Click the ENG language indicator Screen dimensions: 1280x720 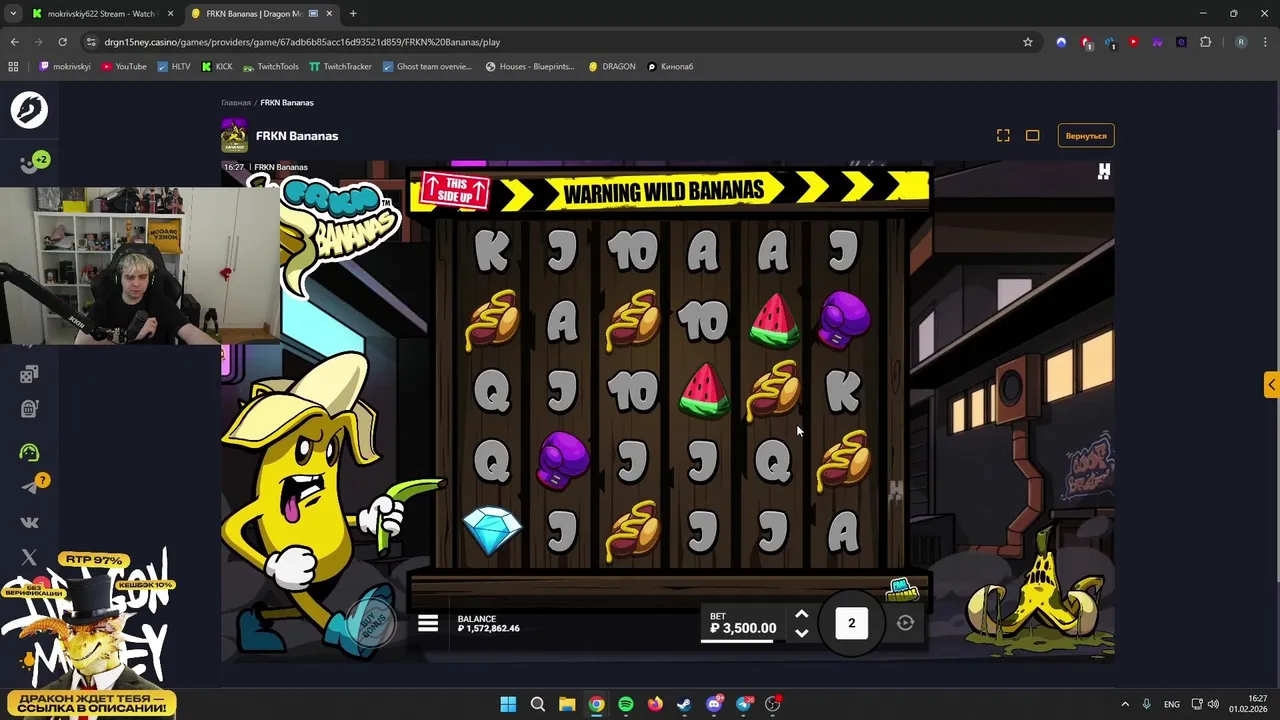(x=1172, y=704)
